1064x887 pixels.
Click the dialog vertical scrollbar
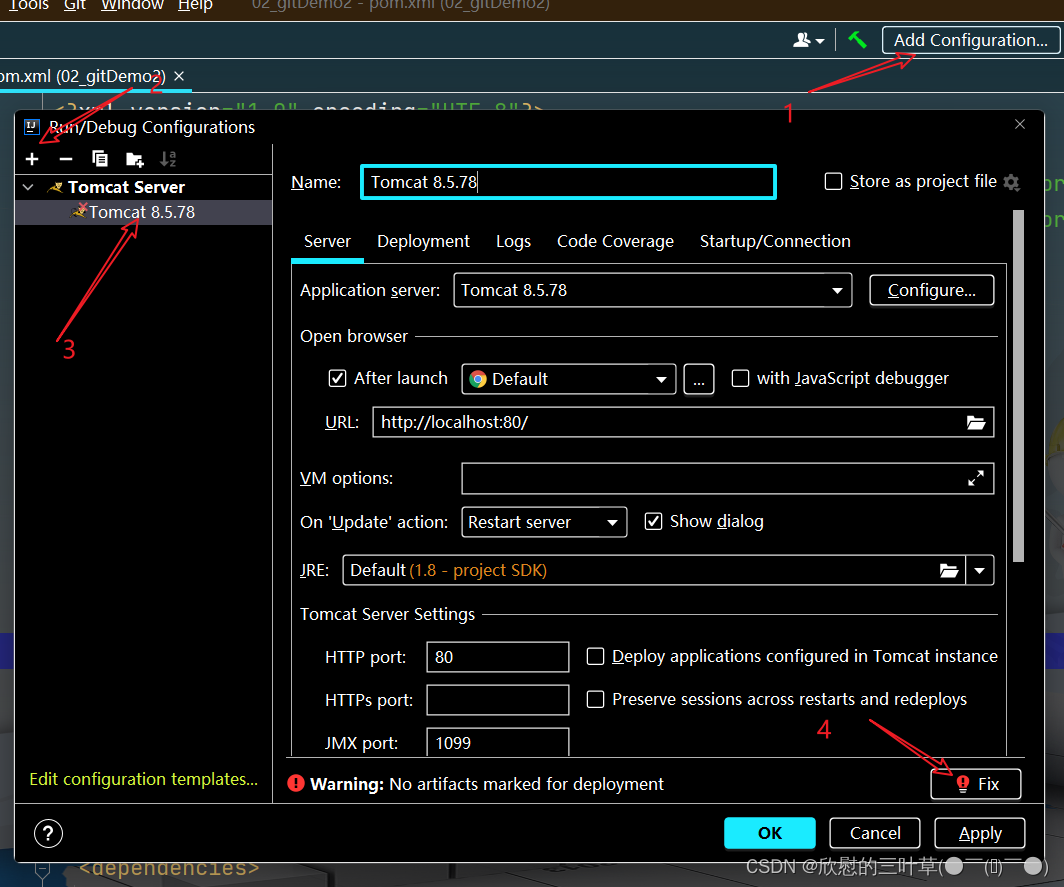(1018, 385)
